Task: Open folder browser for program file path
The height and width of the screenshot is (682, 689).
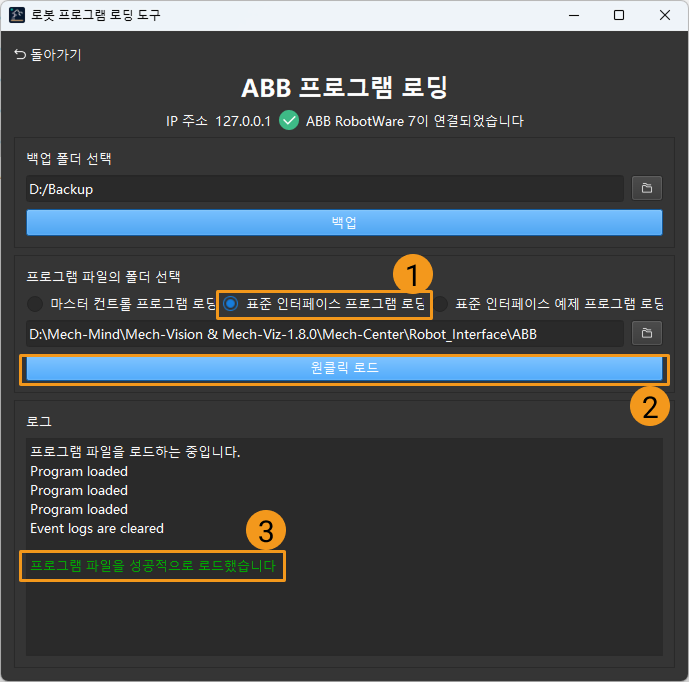Action: click(x=646, y=333)
